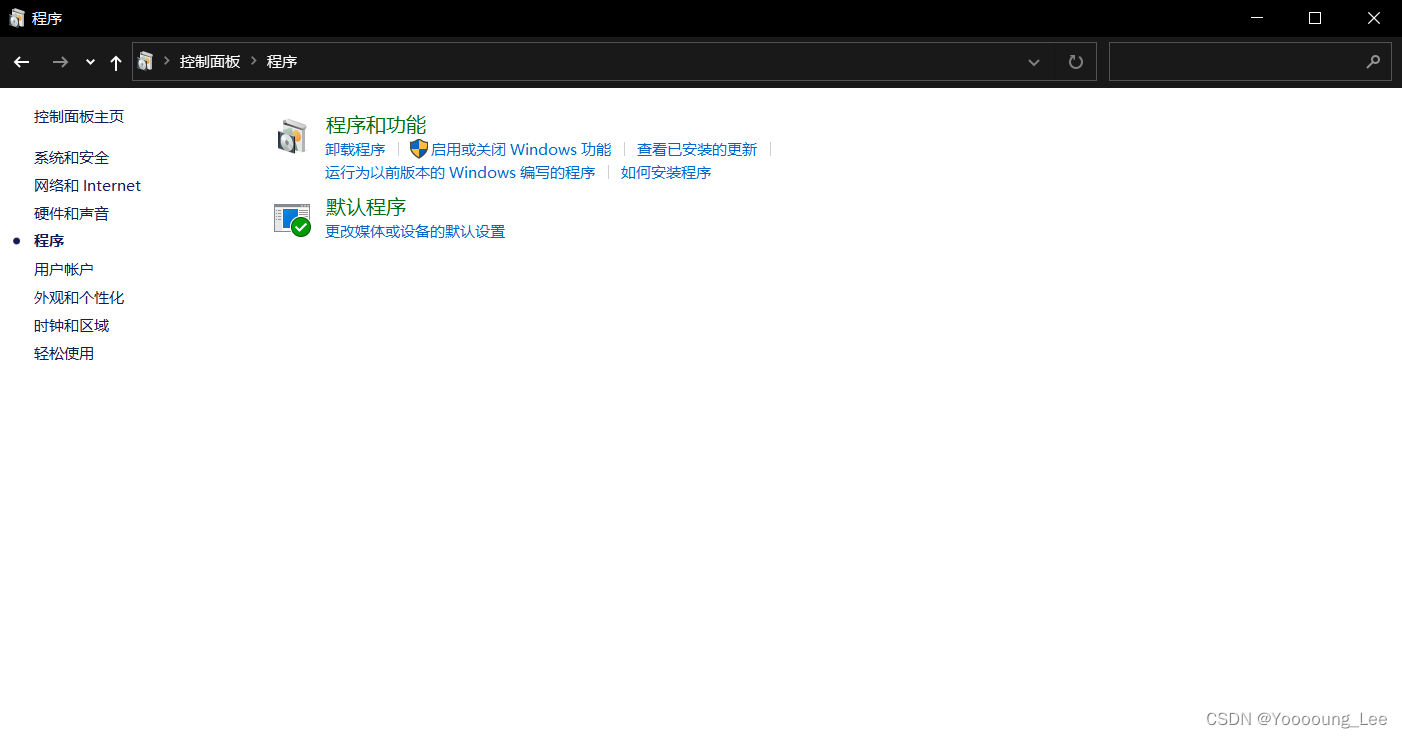The height and width of the screenshot is (738, 1402).
Task: Open 用户帐户 category
Action: [64, 269]
